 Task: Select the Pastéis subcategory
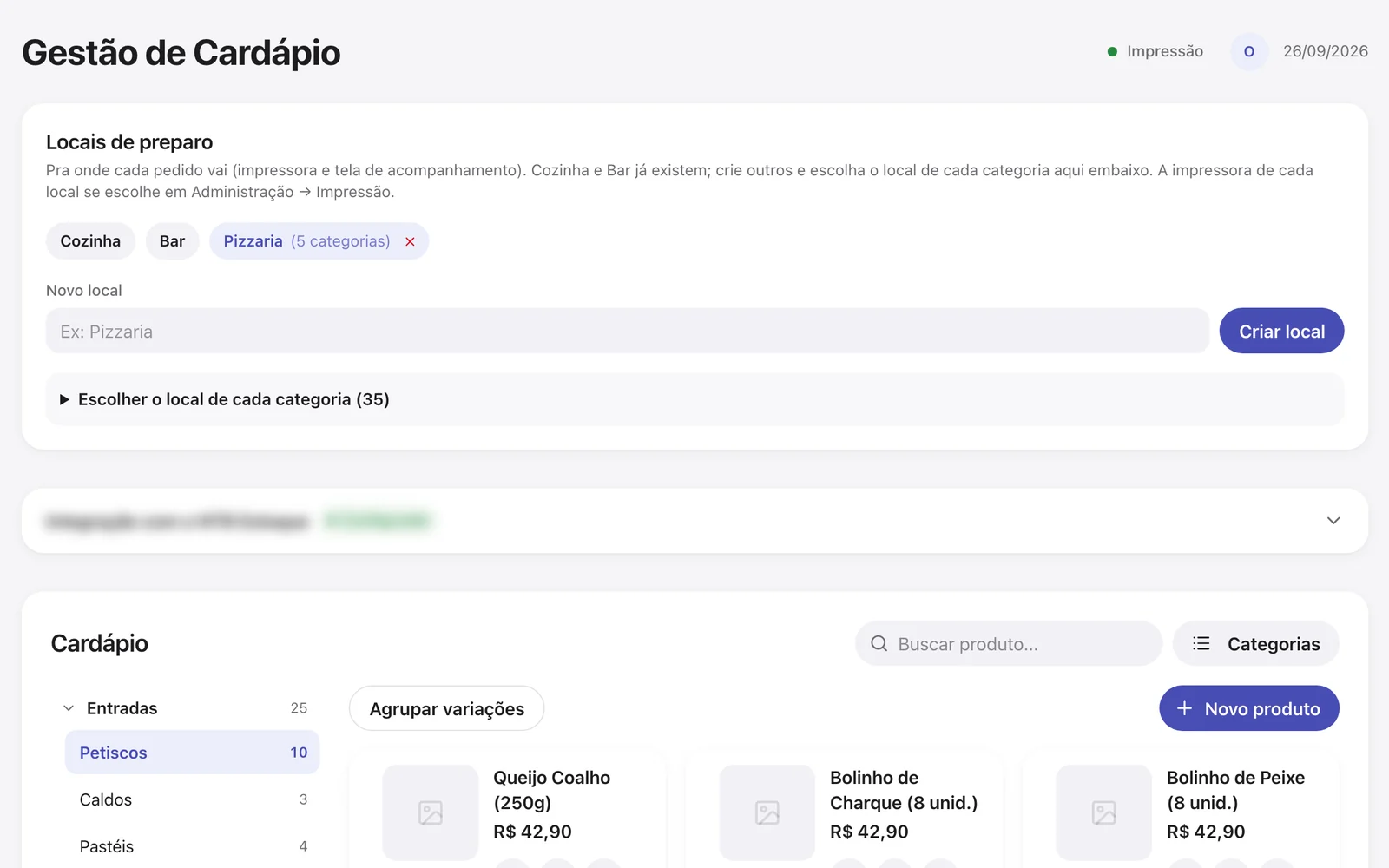(192, 846)
